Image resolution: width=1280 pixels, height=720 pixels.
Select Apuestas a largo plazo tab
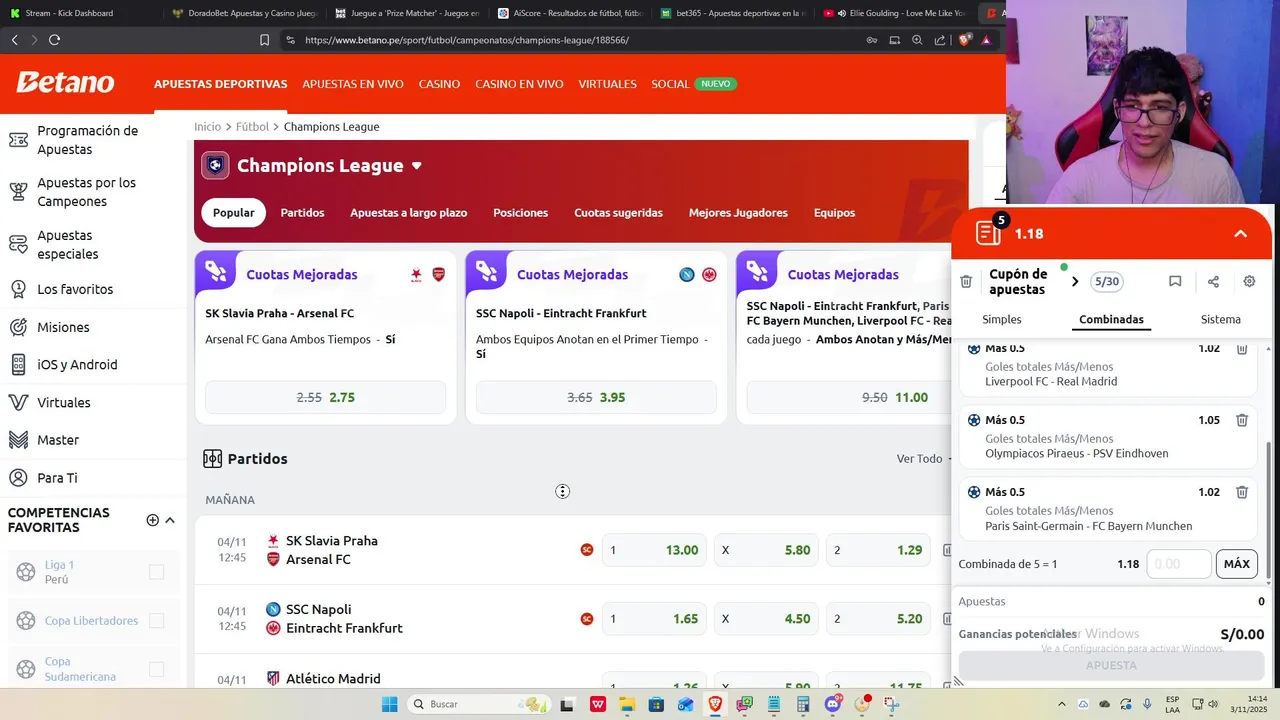tap(408, 213)
